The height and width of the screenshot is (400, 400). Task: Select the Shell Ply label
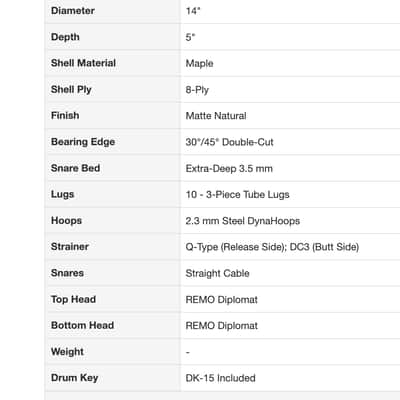point(71,89)
